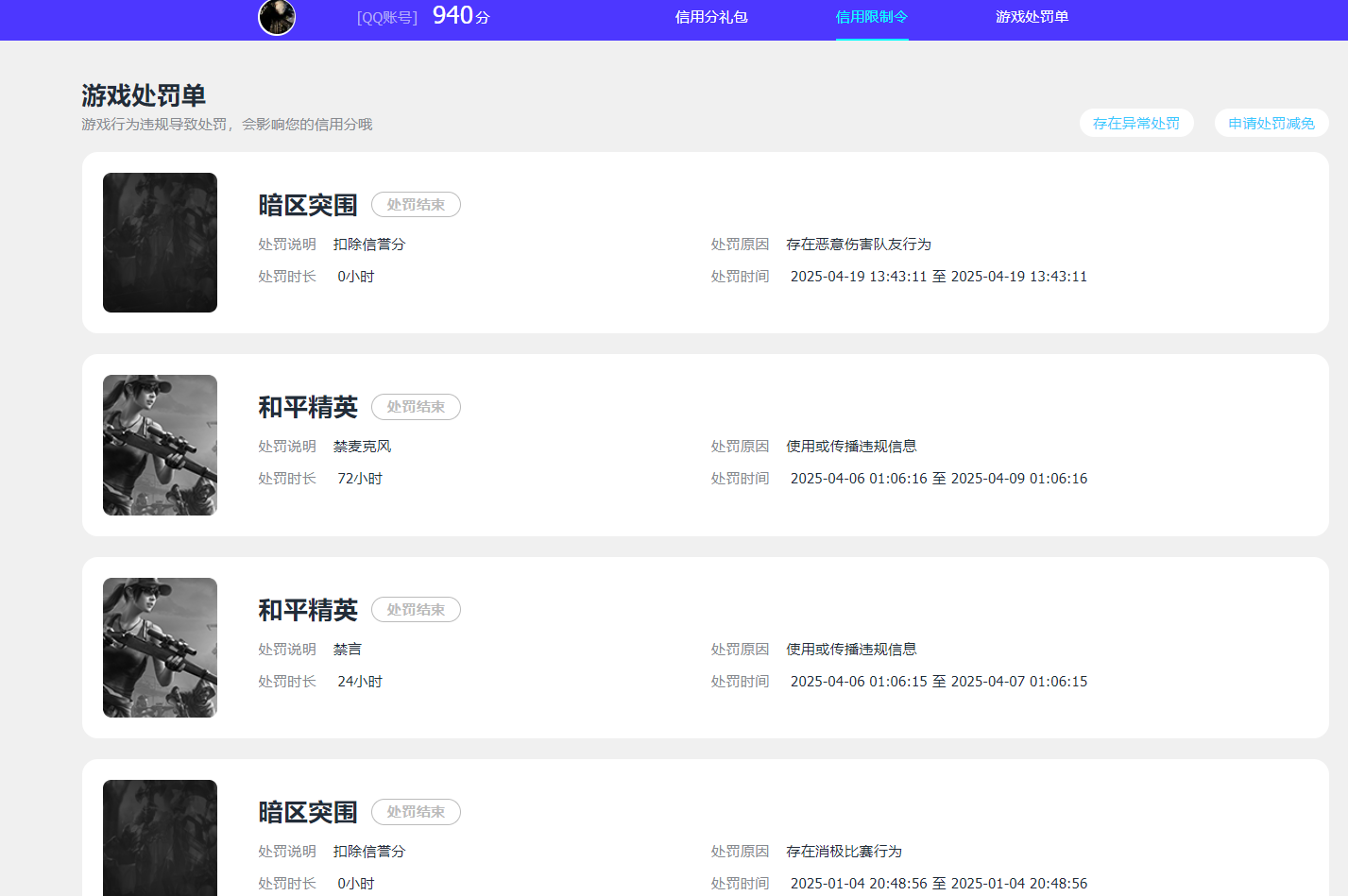Switch to the 信用分礼包 tab
Viewport: 1348px width, 896px height.
pos(711,17)
